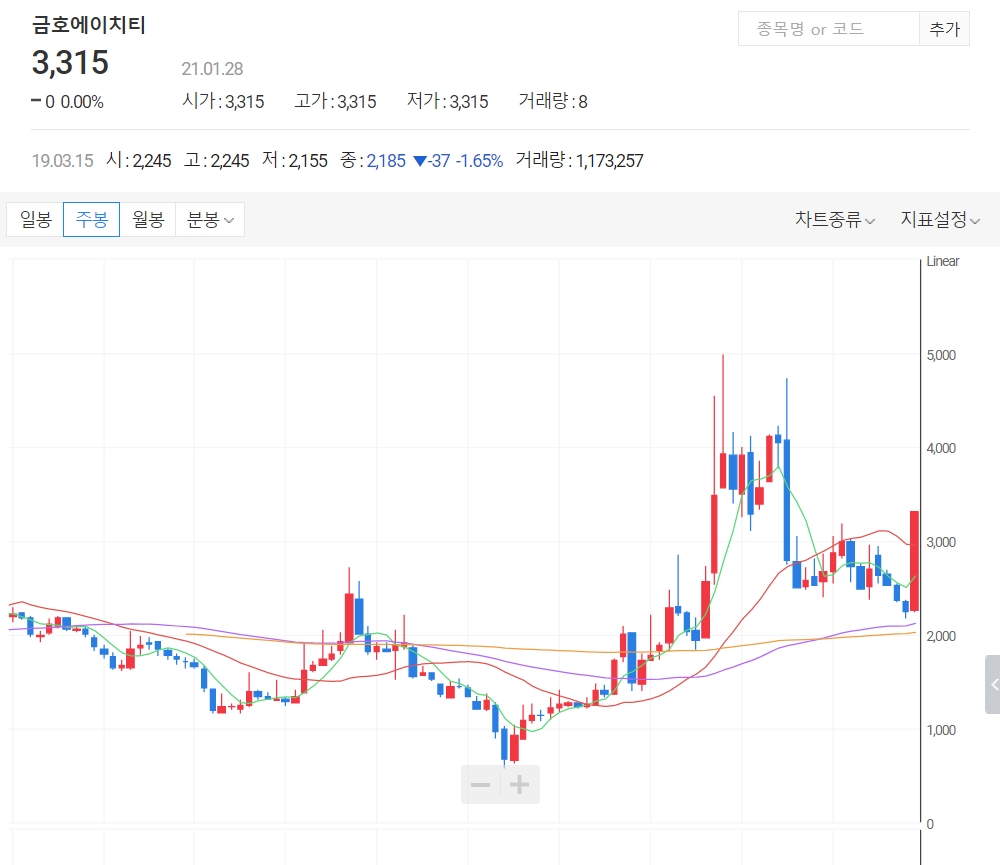
Task: Expand the side panel arrow at right edge
Action: [993, 684]
